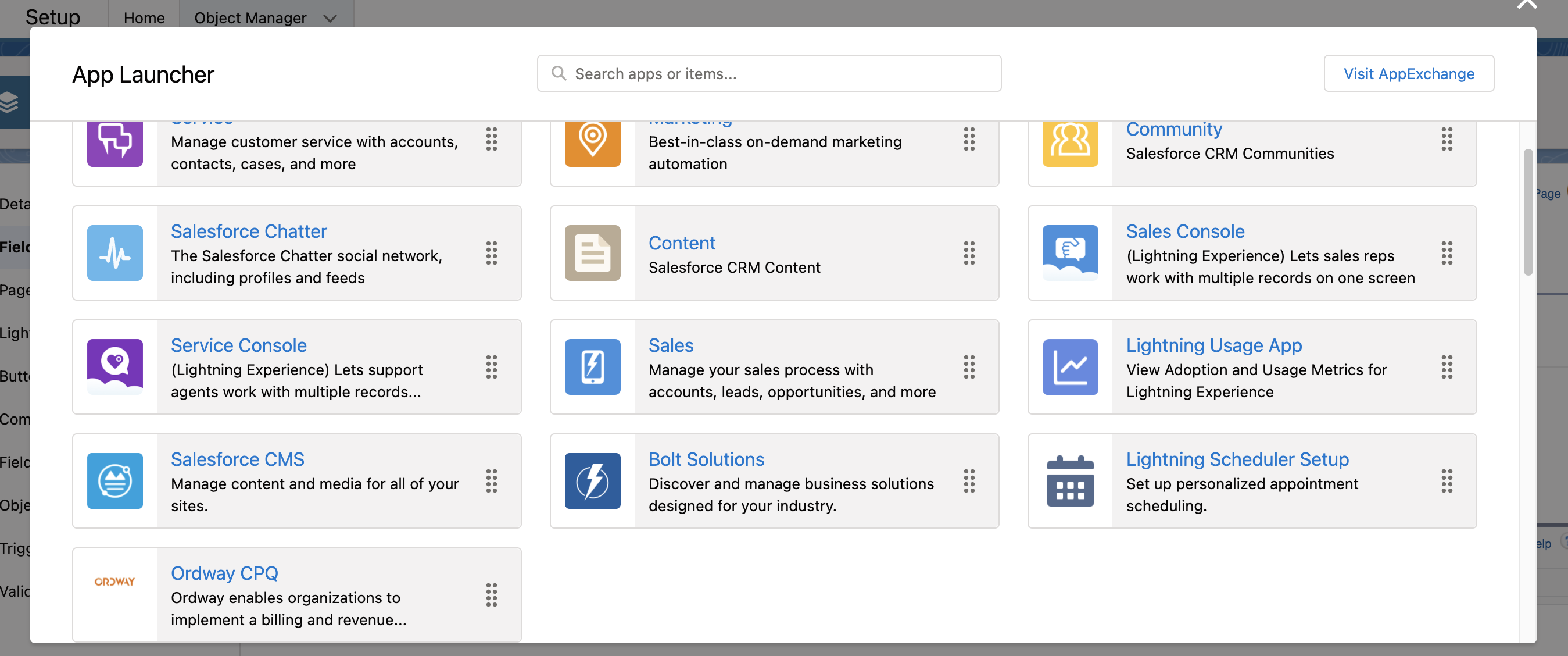
Task: Click the Bolt Solutions lightning bolt icon
Action: 592,480
